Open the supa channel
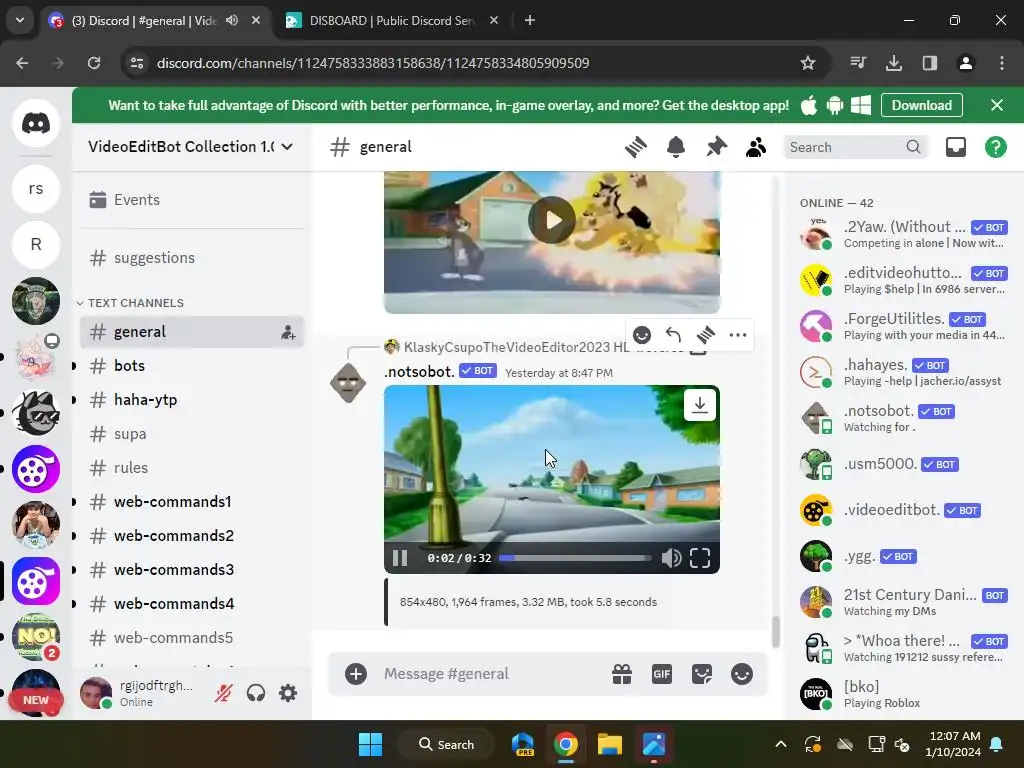 coord(192,434)
